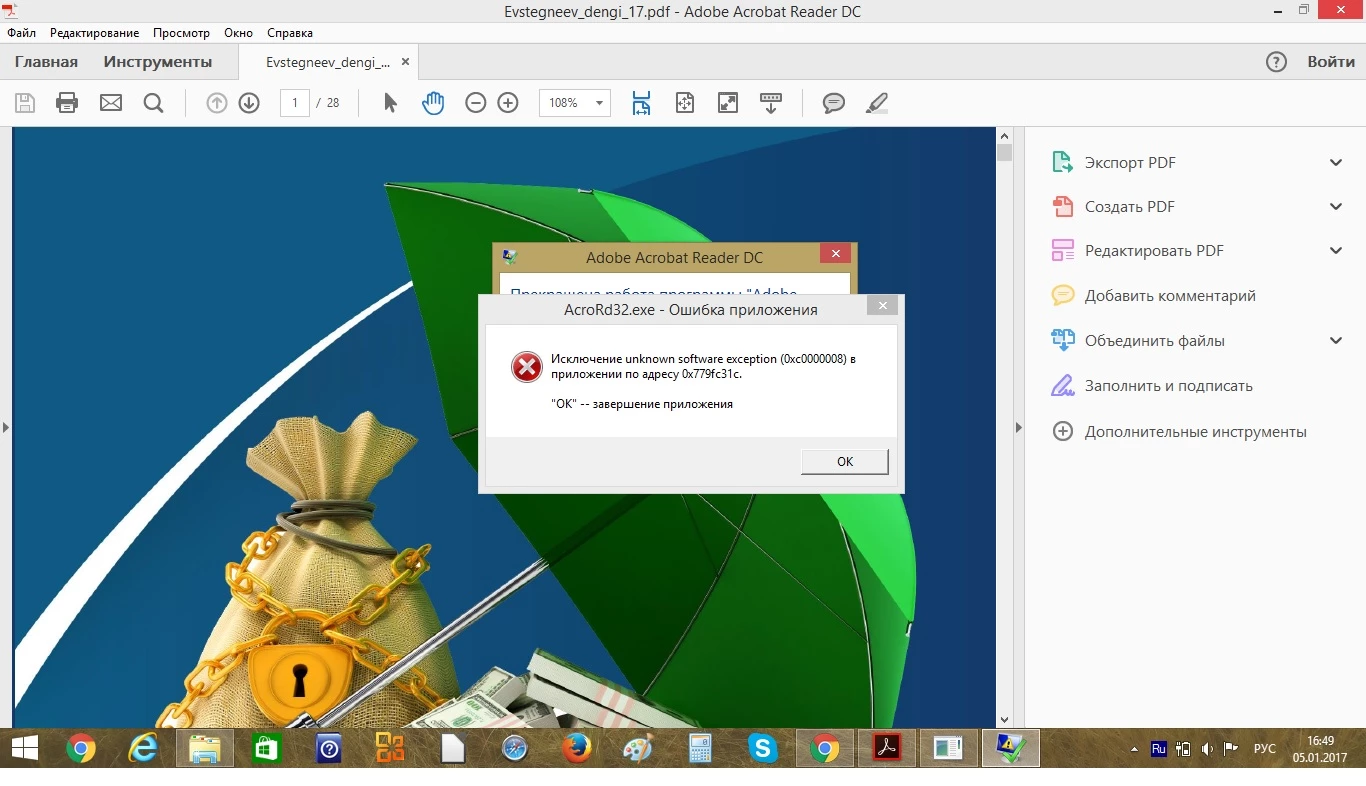Screen dimensions: 1366x786
Task: Select the Add comment bubble tool
Action: point(834,103)
